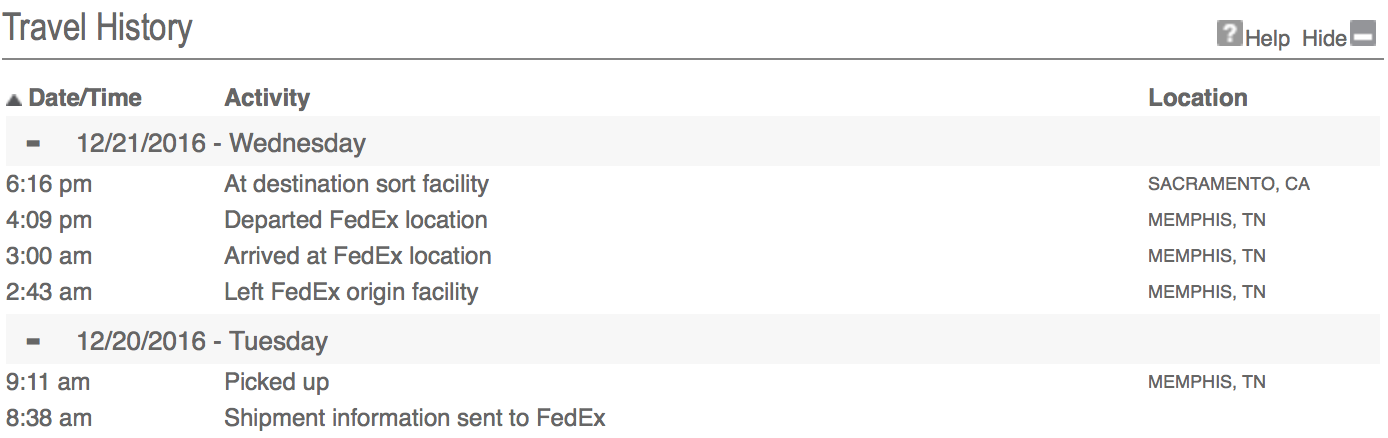The image size is (1388, 438).
Task: Click the 'Left FedEx origin facility' entry
Action: point(351,292)
